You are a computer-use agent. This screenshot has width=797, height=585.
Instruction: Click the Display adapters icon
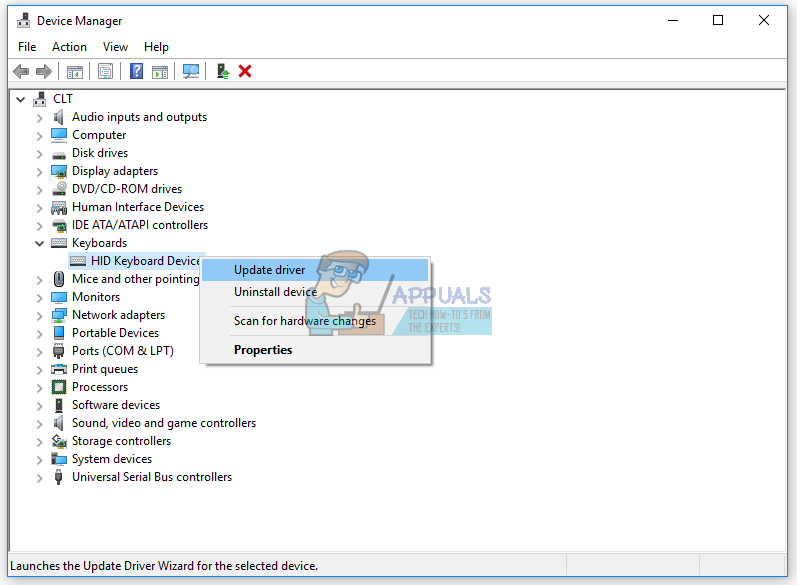(x=59, y=171)
